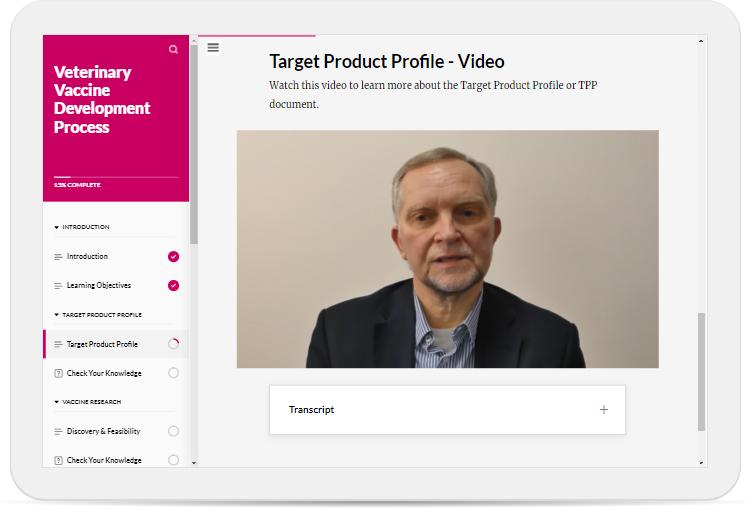Open the Target Product Profile lesson
750x510 pixels.
tap(102, 345)
